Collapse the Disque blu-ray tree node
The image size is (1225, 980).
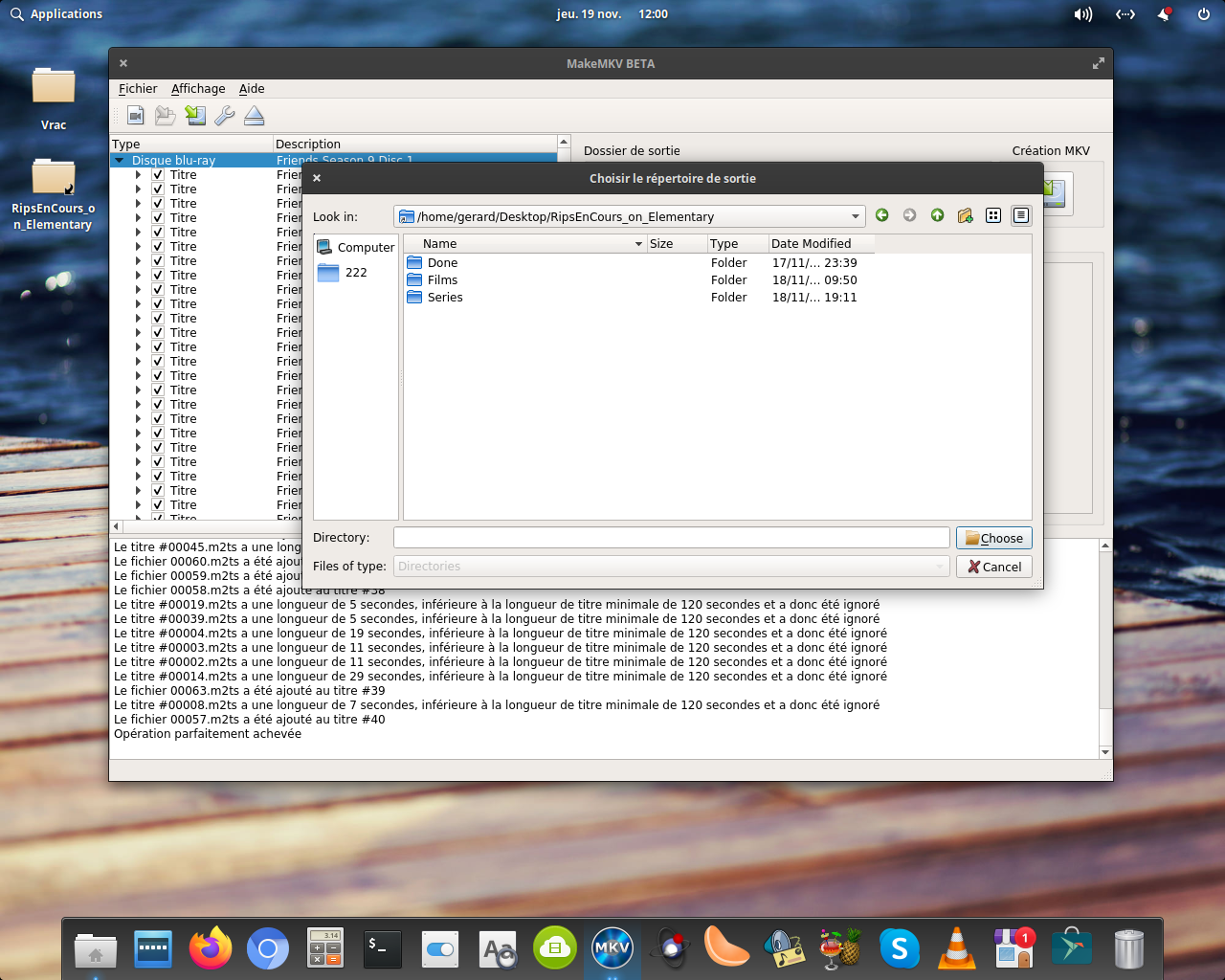coord(120,161)
